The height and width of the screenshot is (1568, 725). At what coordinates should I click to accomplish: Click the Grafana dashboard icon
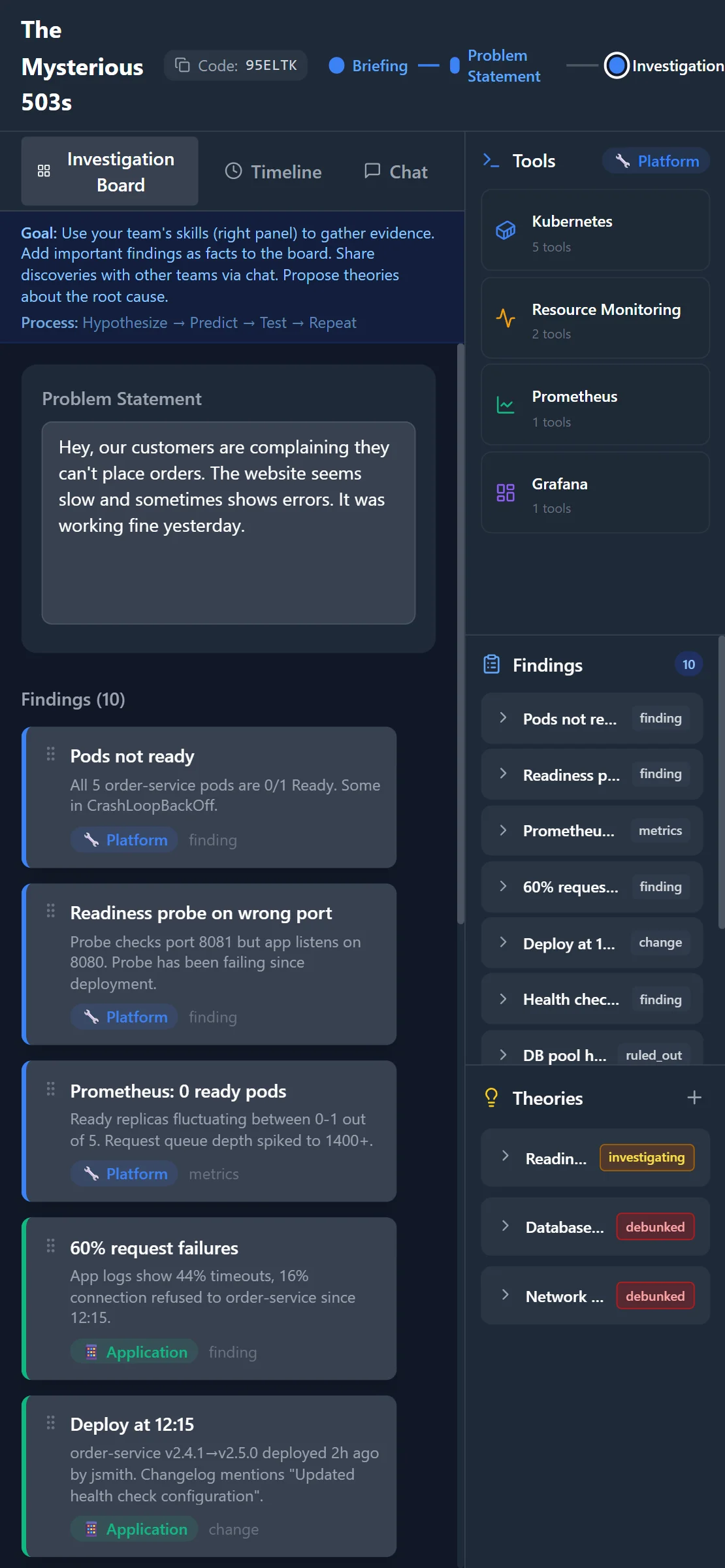(x=506, y=493)
